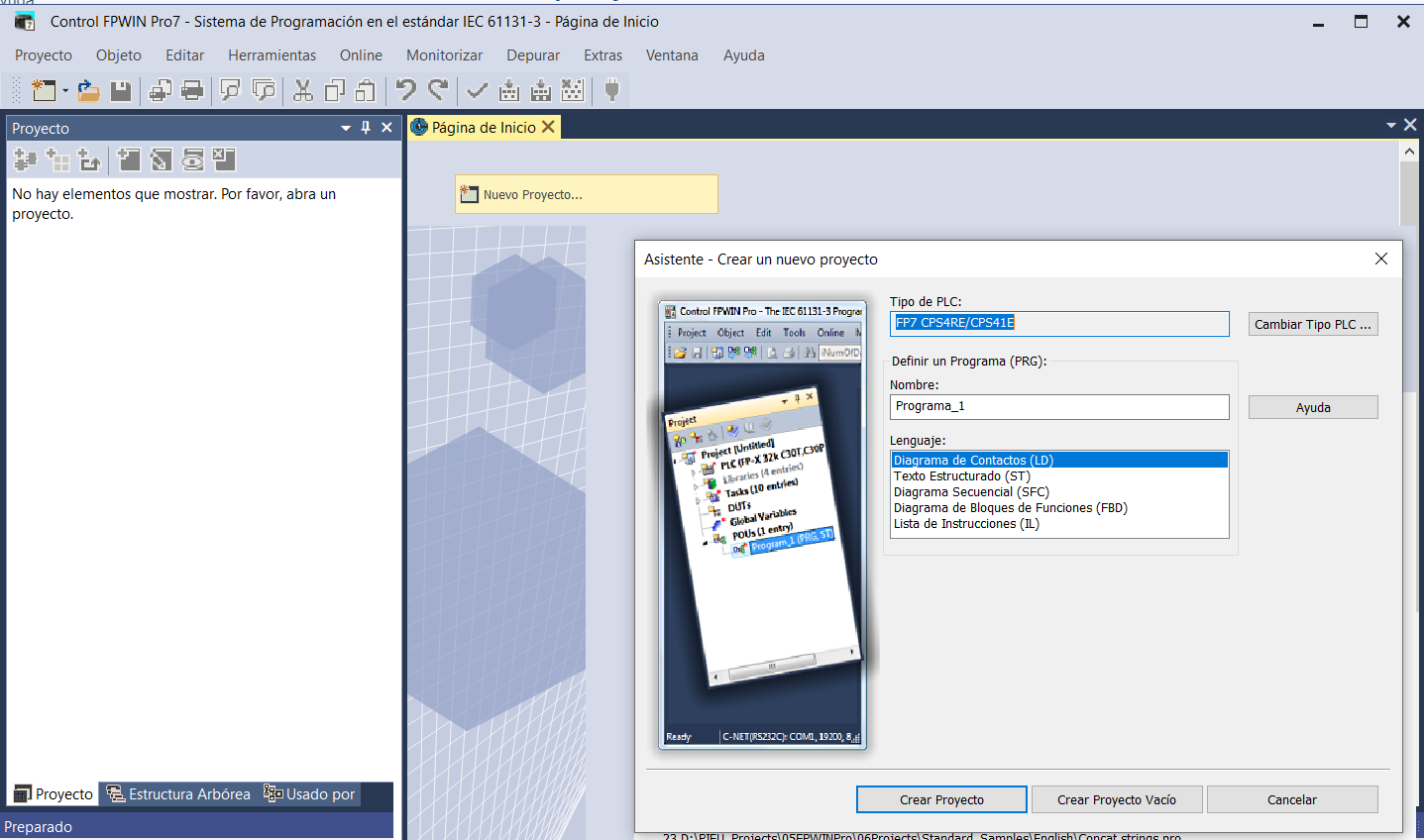Click the Find in Project double-bubble icon
Viewport: 1424px width, 840px height.
click(x=264, y=91)
